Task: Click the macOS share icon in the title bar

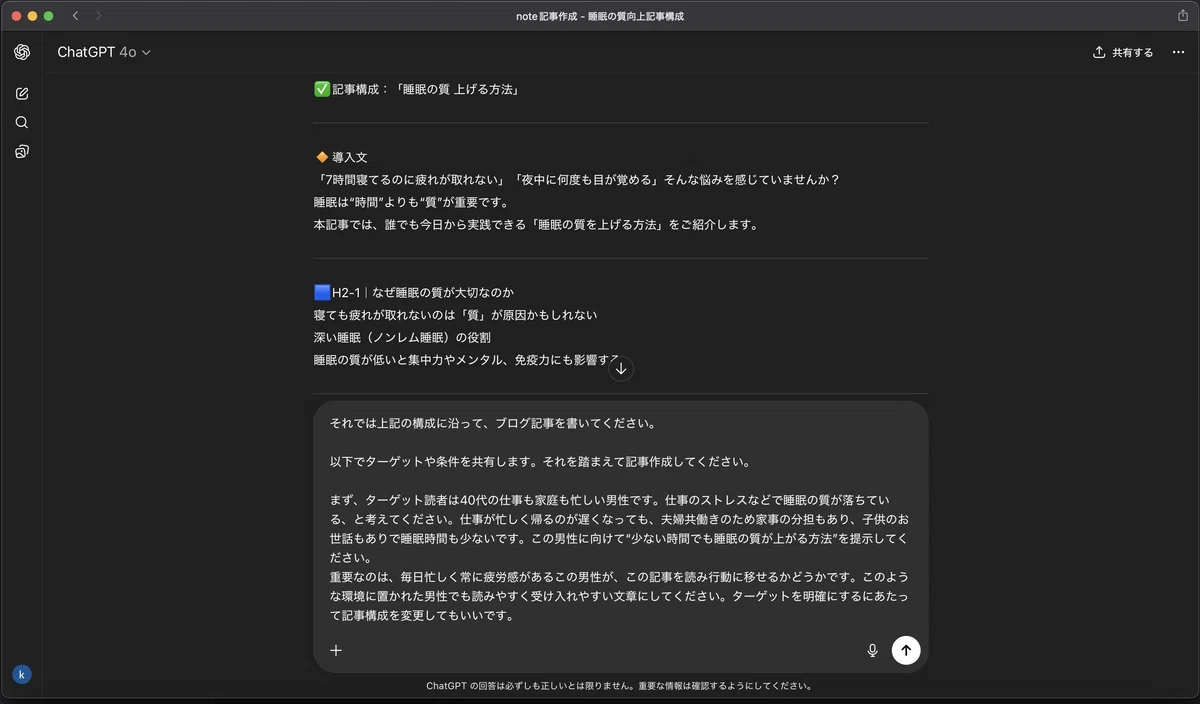Action: [x=1183, y=16]
